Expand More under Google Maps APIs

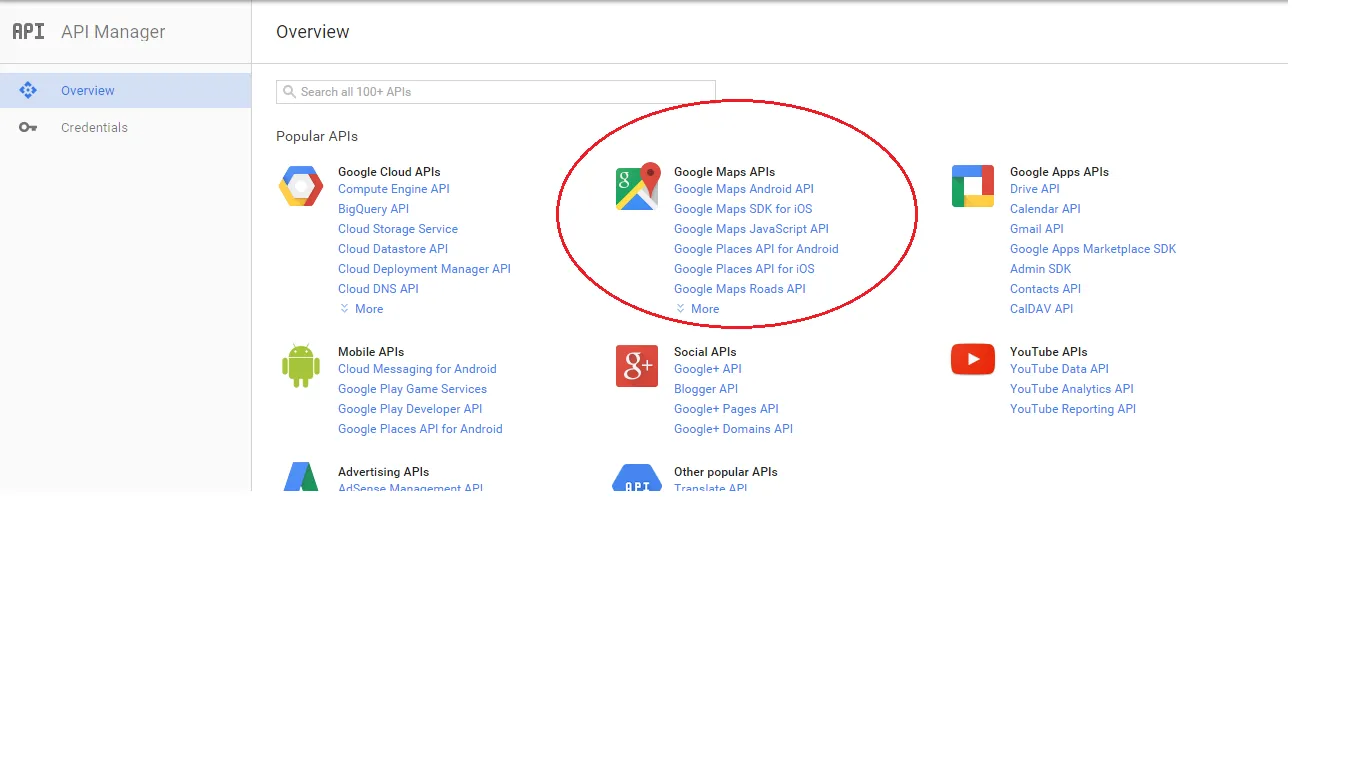(697, 309)
